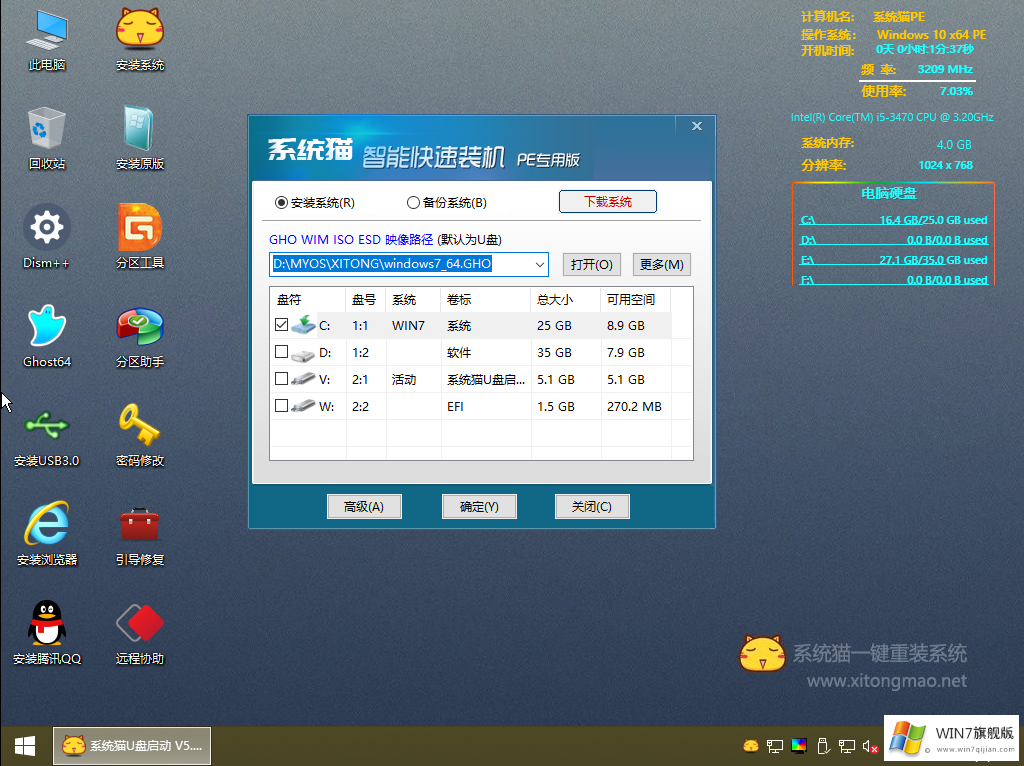The height and width of the screenshot is (766, 1024).
Task: Click 系统猫U盘启... volume label cell
Action: point(486,379)
